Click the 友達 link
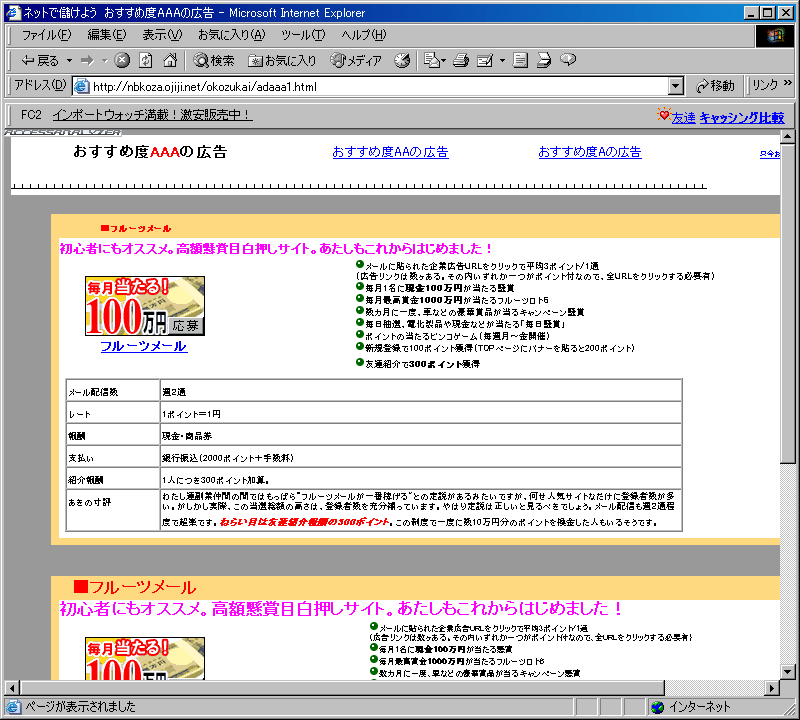The height and width of the screenshot is (720, 800). point(683,118)
